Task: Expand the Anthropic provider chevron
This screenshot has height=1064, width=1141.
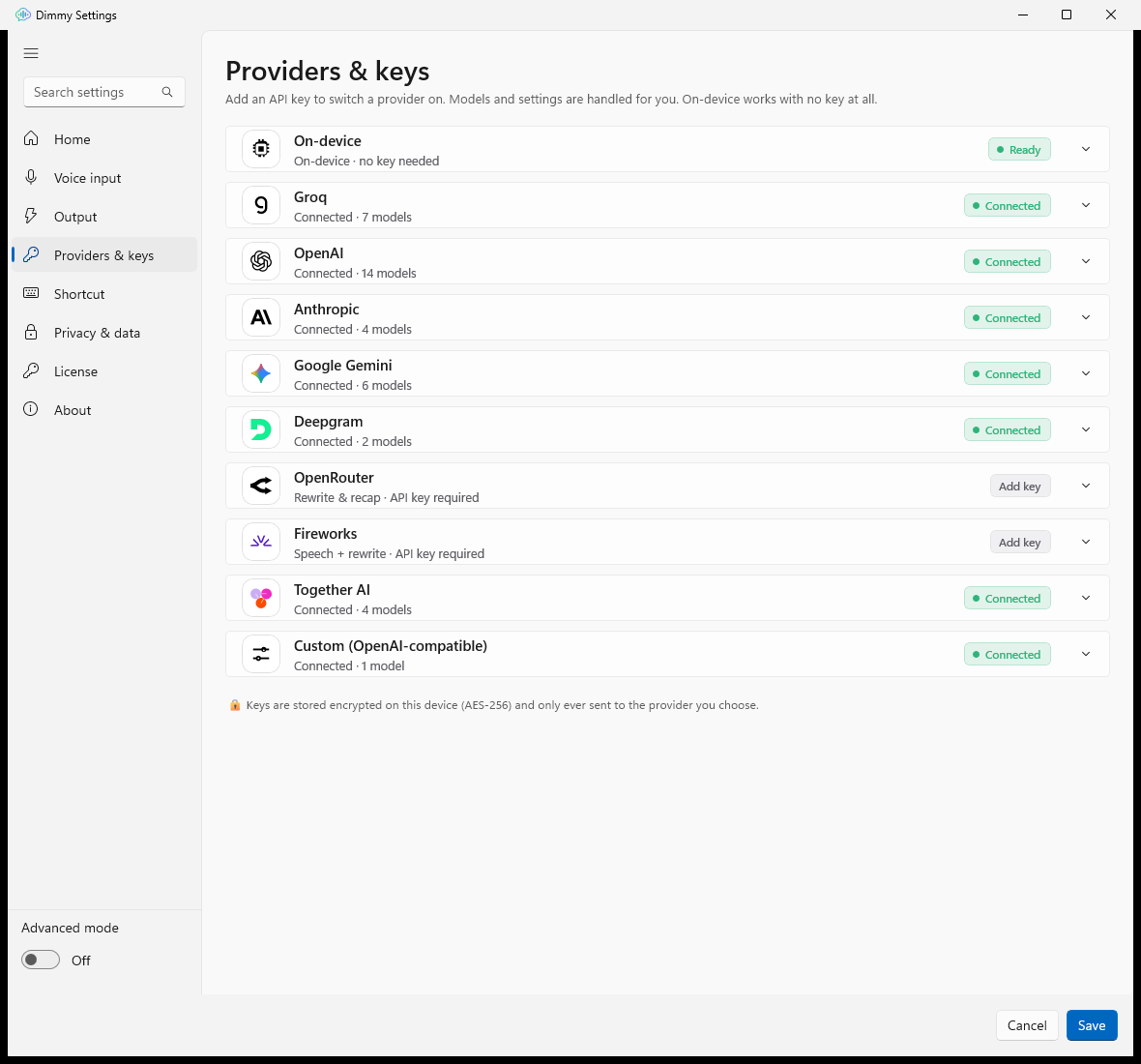Action: coord(1086,317)
